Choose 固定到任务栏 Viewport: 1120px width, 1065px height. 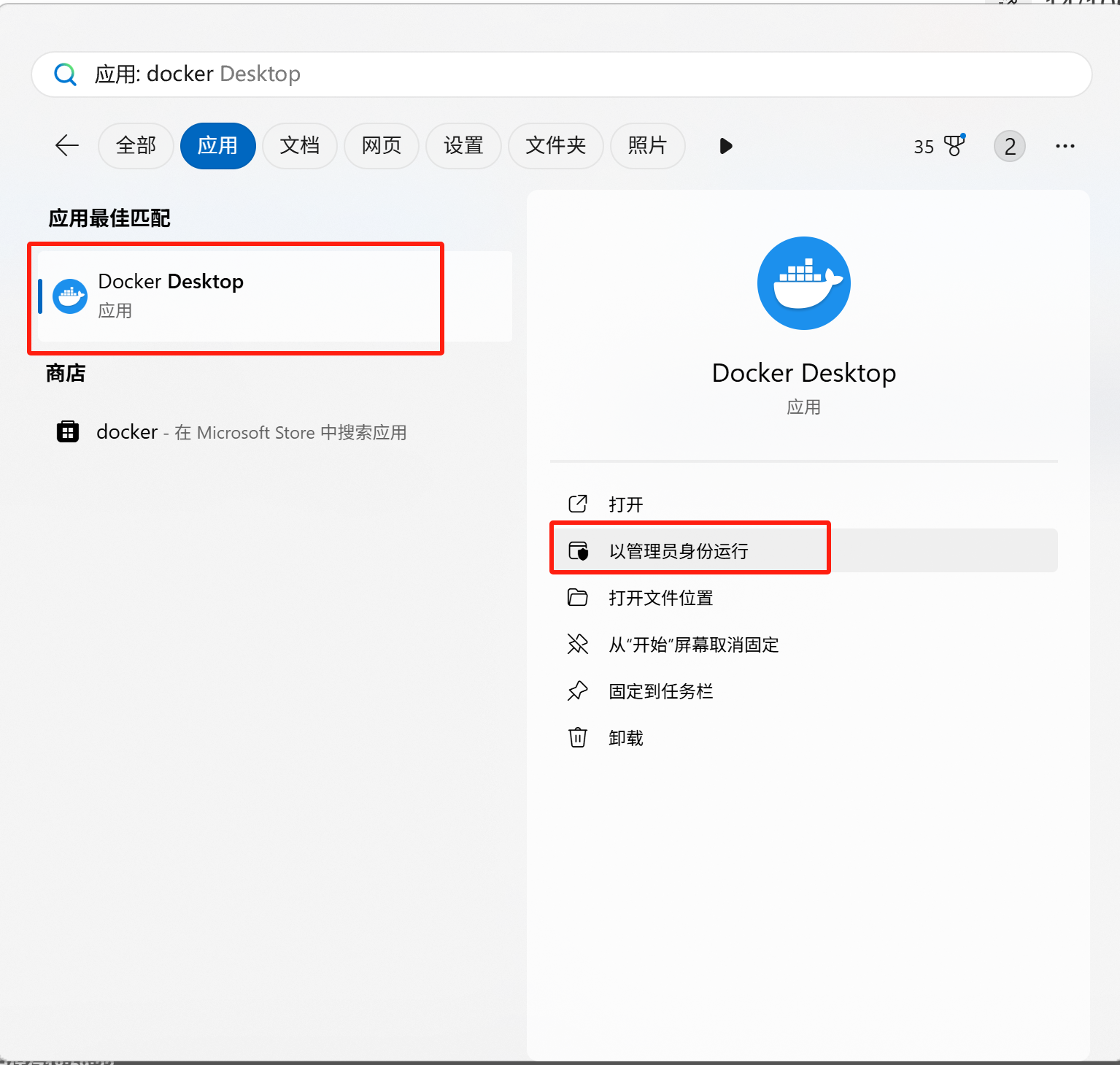[x=803, y=691]
